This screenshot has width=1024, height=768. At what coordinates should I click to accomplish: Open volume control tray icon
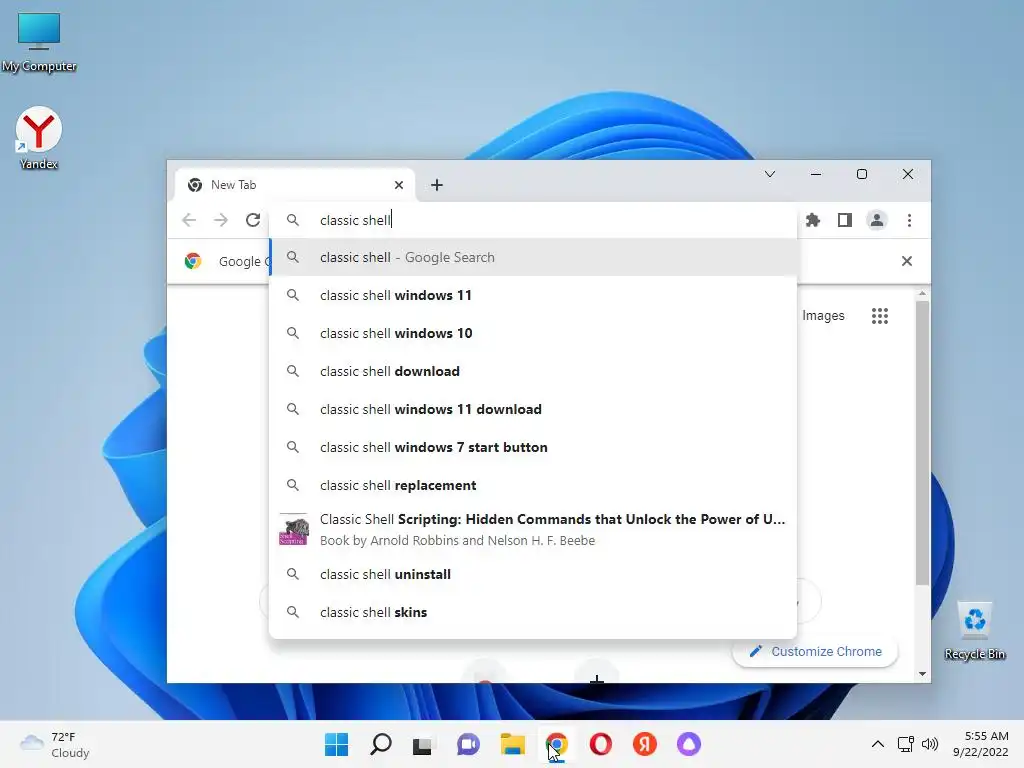click(x=930, y=744)
